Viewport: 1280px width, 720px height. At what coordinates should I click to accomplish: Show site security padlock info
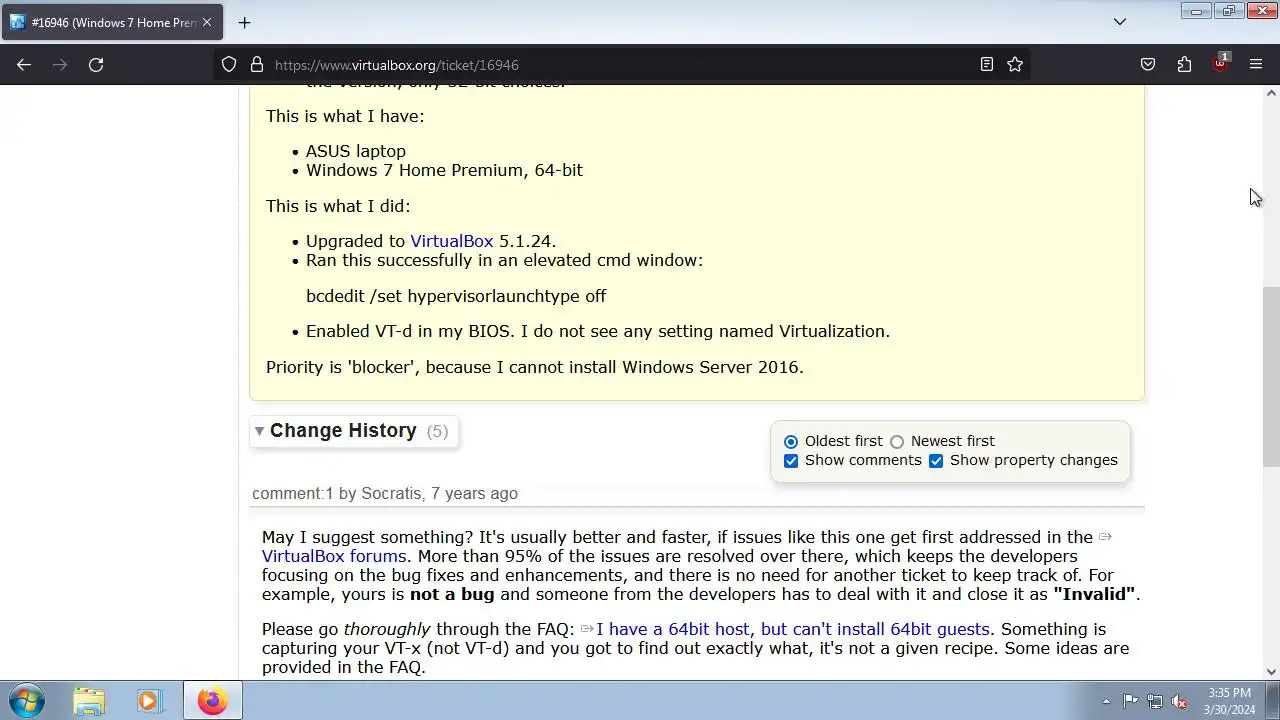(x=256, y=65)
